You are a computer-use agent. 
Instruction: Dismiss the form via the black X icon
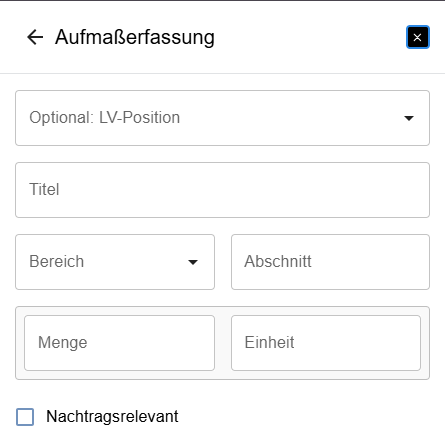418,37
